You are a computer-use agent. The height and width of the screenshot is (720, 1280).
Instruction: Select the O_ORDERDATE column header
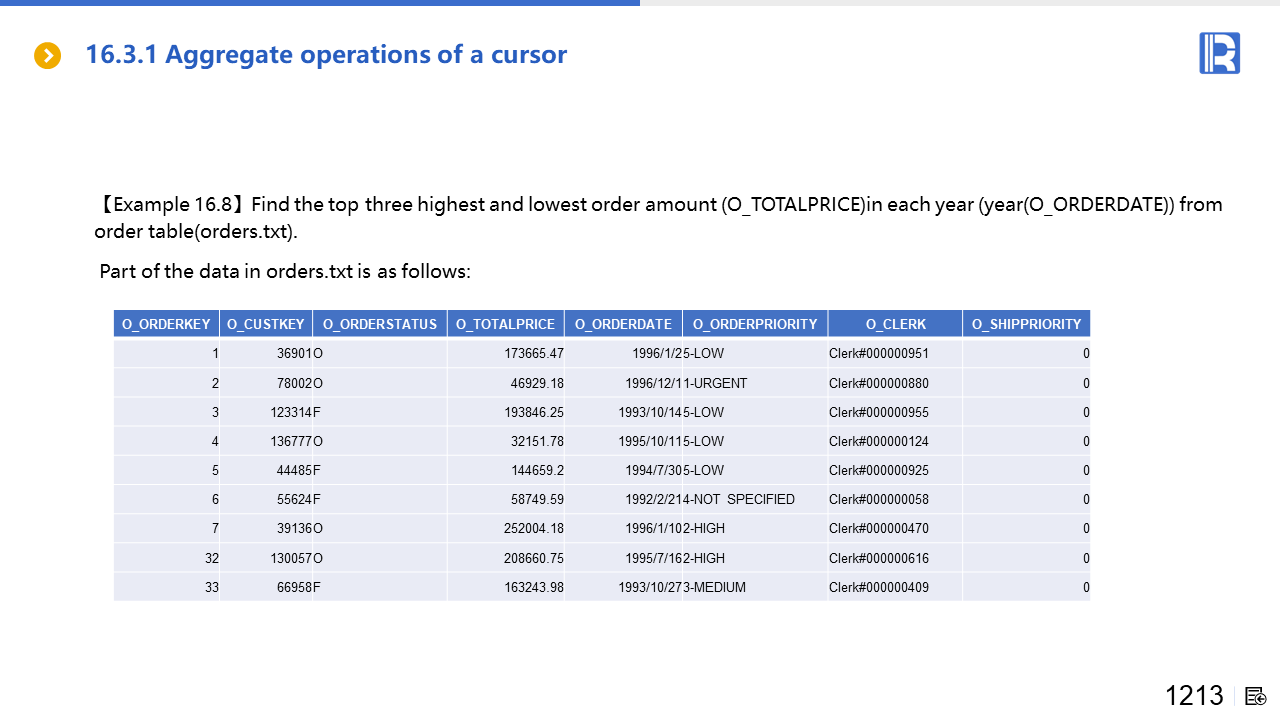pos(623,324)
